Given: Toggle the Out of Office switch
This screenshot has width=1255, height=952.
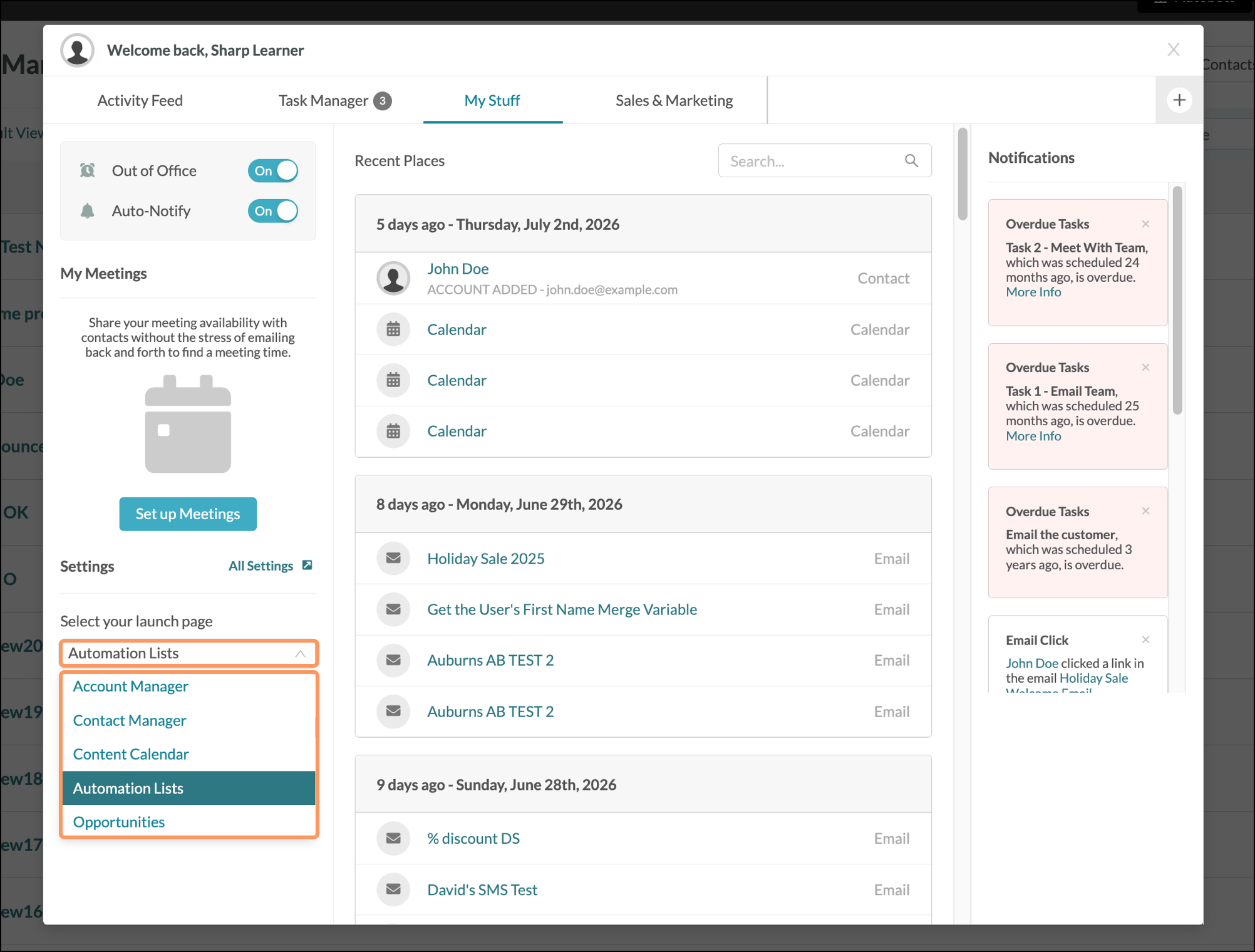Looking at the screenshot, I should 273,170.
